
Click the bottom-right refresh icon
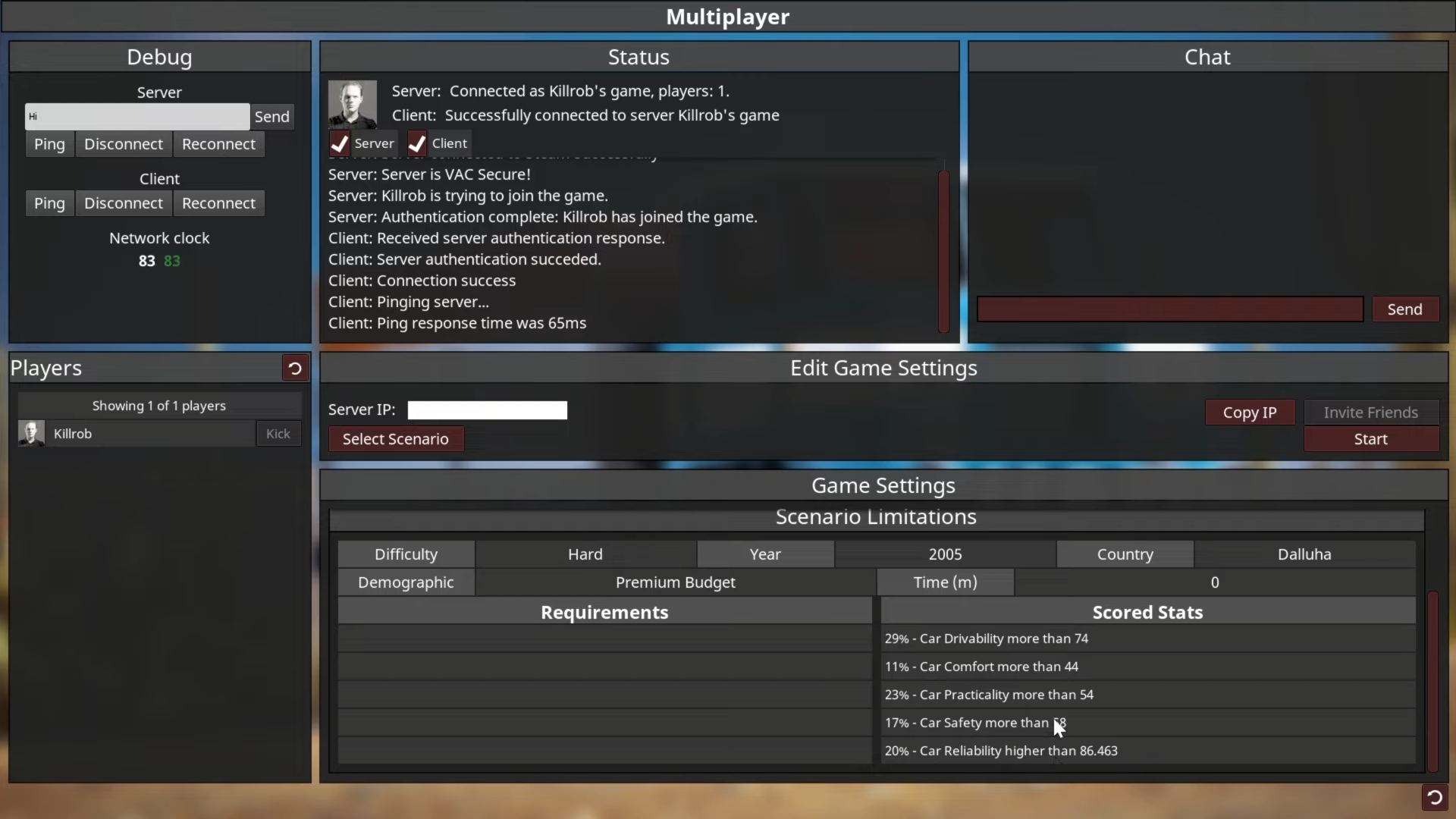(1434, 797)
